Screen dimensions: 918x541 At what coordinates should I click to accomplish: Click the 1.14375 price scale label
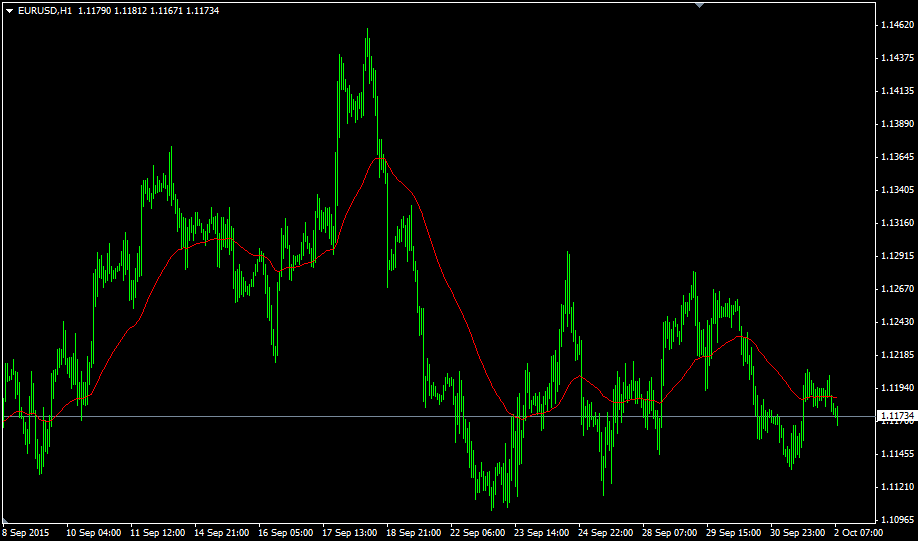click(x=897, y=57)
